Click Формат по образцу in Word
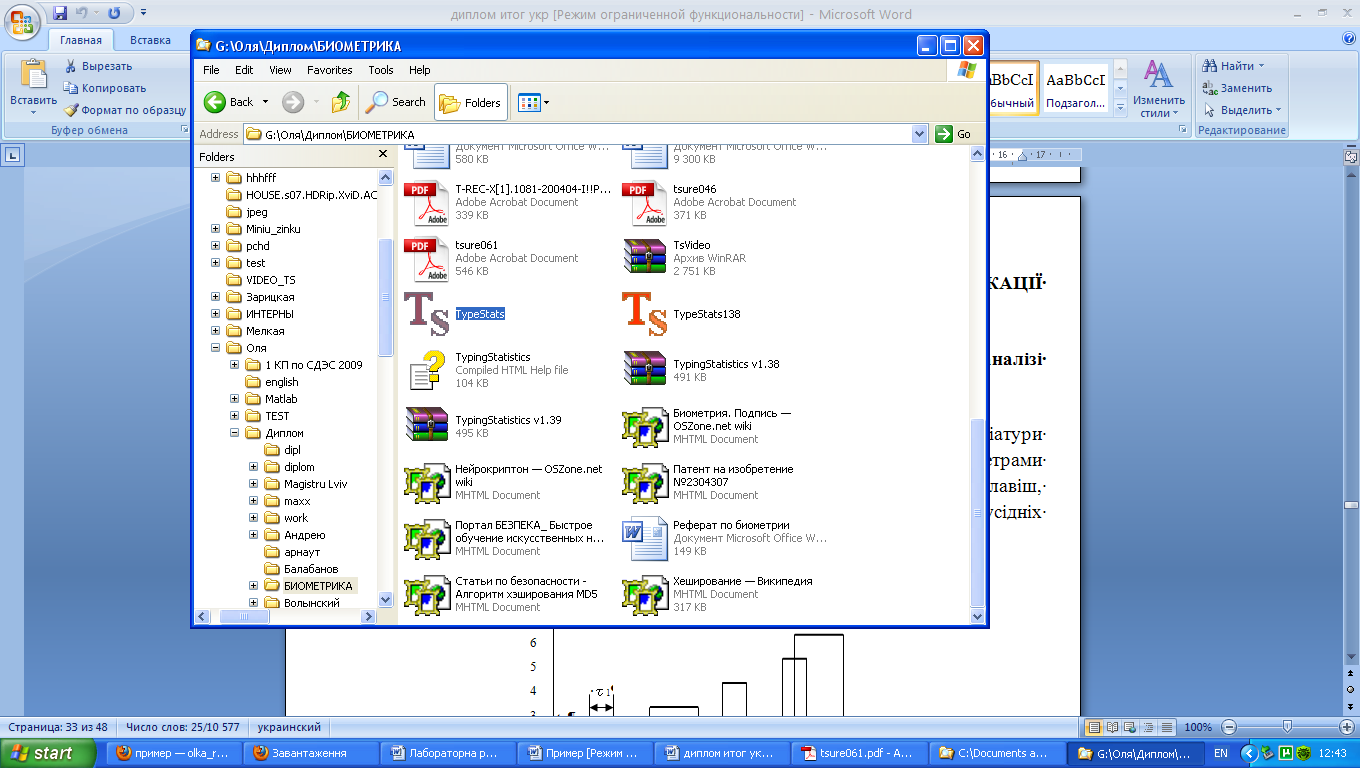The height and width of the screenshot is (768, 1360). tap(125, 110)
